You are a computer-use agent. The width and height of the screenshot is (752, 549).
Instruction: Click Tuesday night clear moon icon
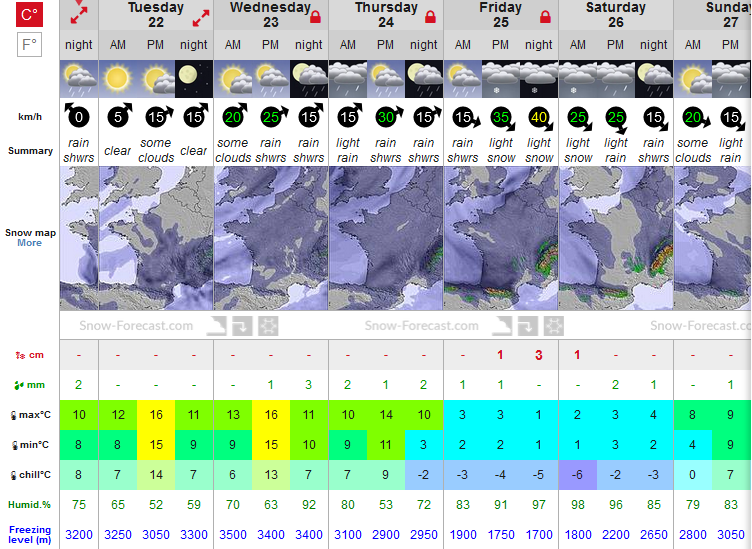pyautogui.click(x=194, y=79)
